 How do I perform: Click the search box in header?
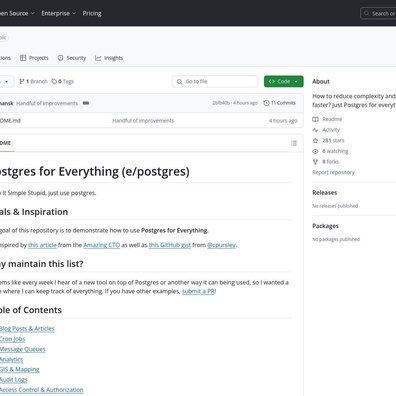pyautogui.click(x=378, y=13)
